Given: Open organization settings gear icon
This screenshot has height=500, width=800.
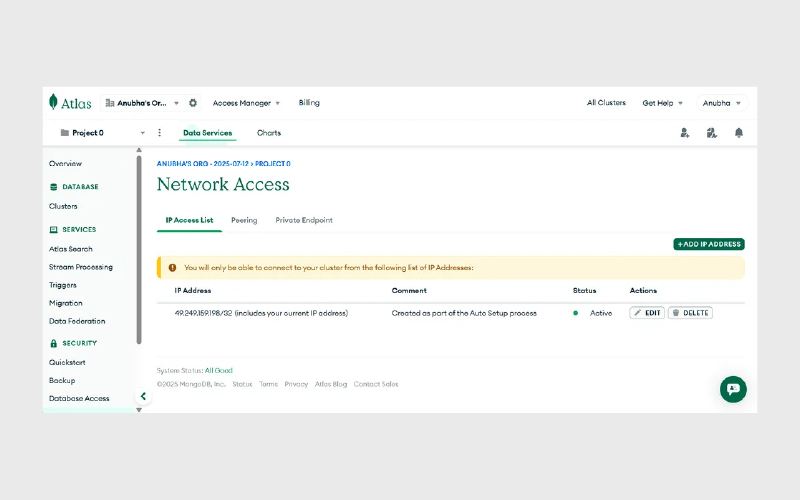Looking at the screenshot, I should (193, 103).
